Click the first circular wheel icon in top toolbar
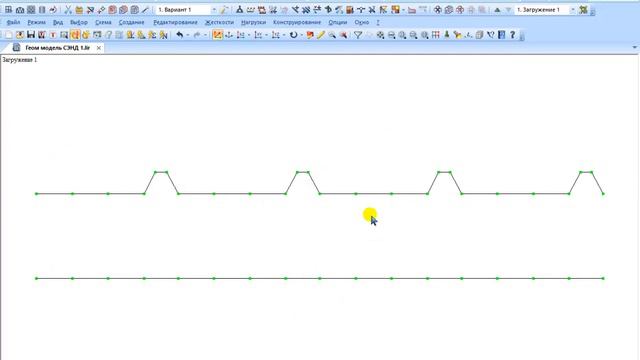 438,9
